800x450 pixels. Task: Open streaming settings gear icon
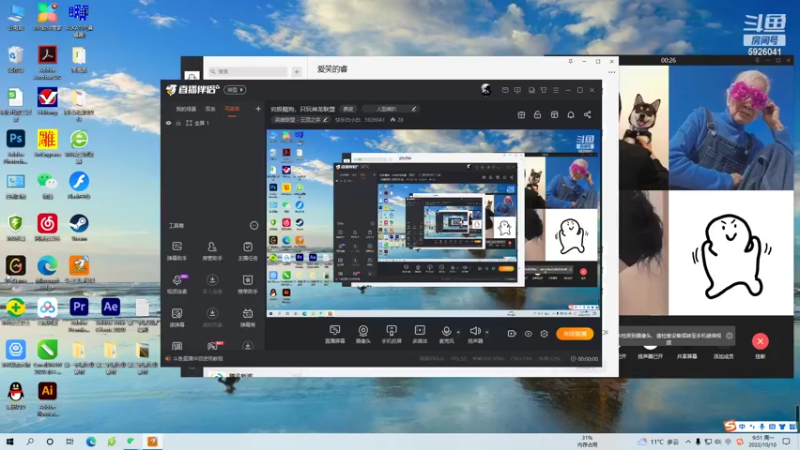544,334
